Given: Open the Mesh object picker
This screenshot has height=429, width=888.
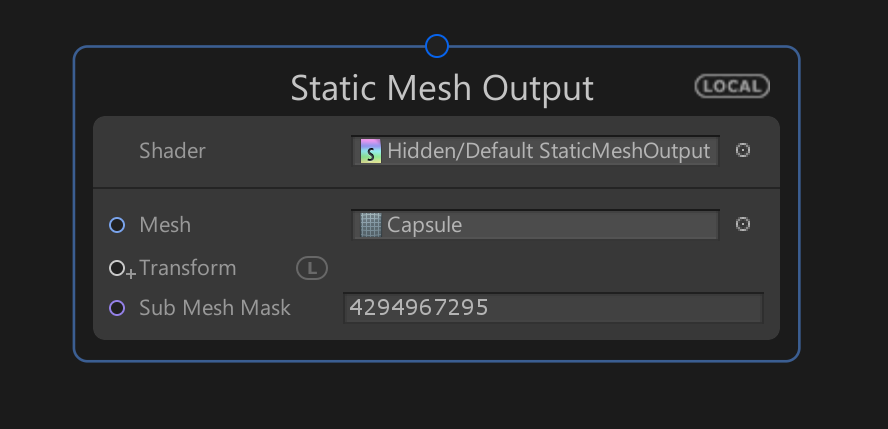Looking at the screenshot, I should pyautogui.click(x=743, y=225).
